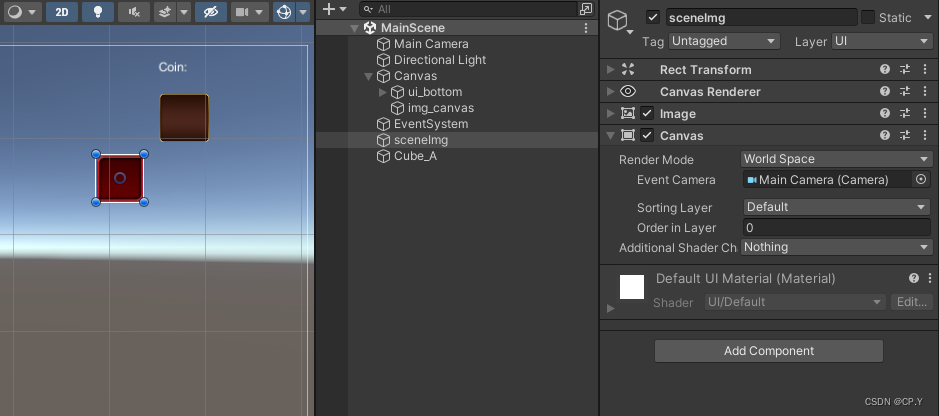939x416 pixels.
Task: Open Canvas component help icon
Action: click(885, 136)
